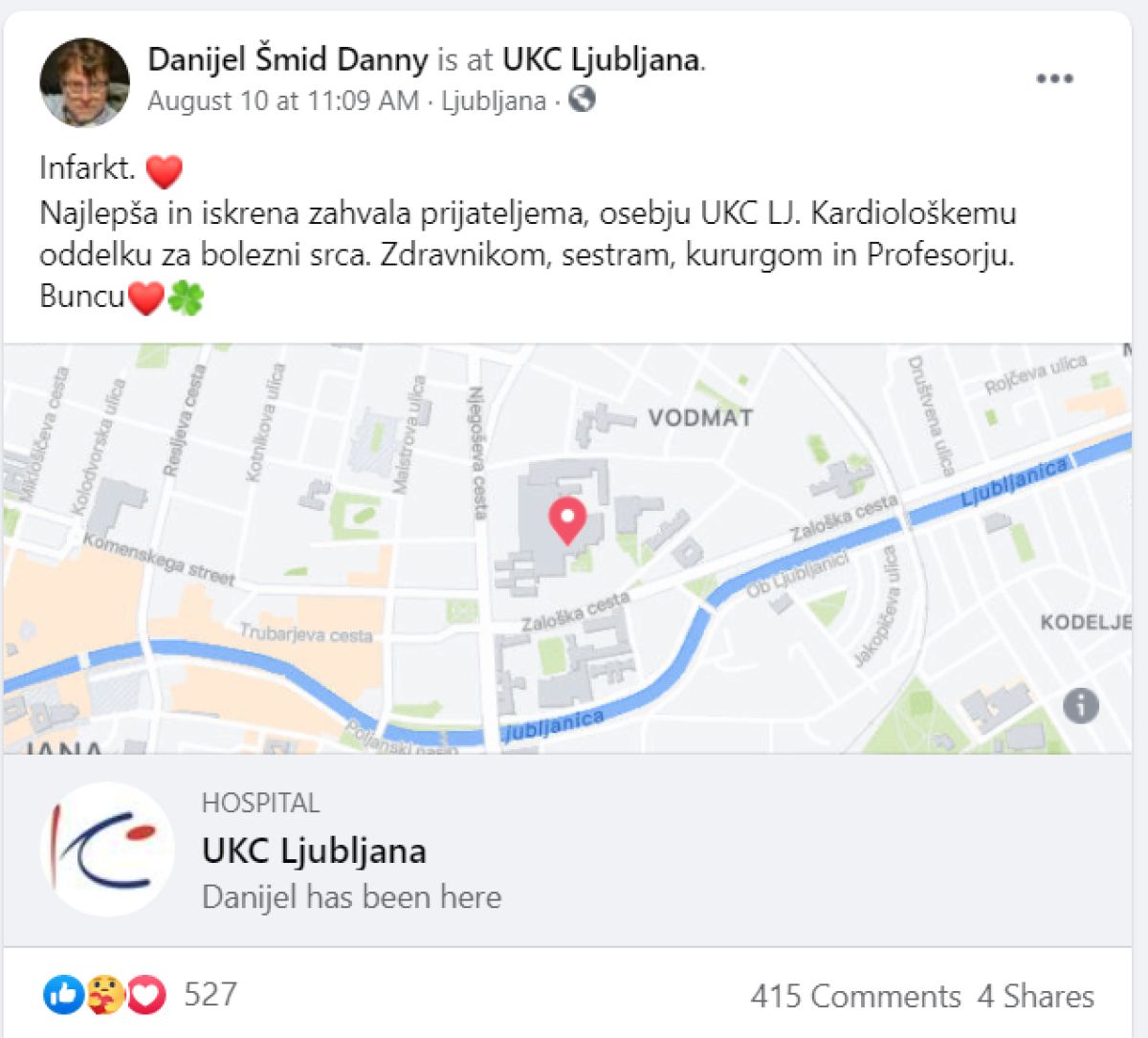1148x1038 pixels.
Task: Click the red map location pin
Action: (x=567, y=519)
